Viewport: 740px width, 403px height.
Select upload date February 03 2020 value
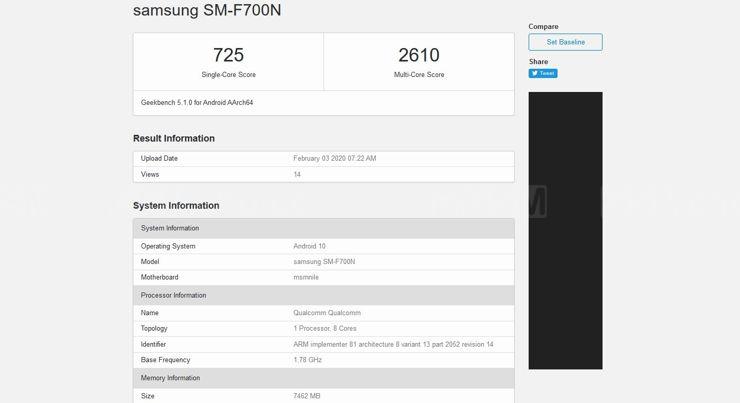point(335,159)
